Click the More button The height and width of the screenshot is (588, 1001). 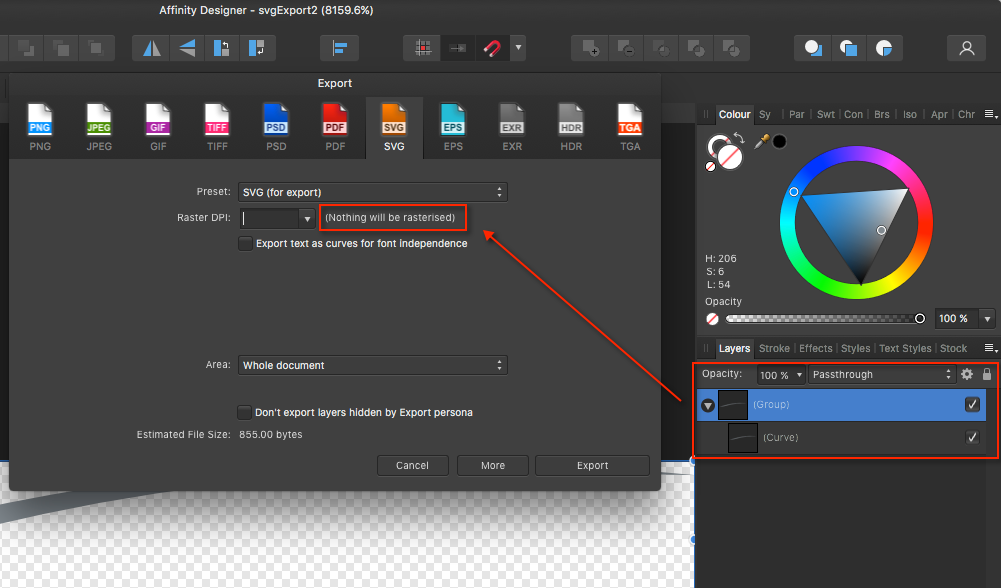point(493,465)
